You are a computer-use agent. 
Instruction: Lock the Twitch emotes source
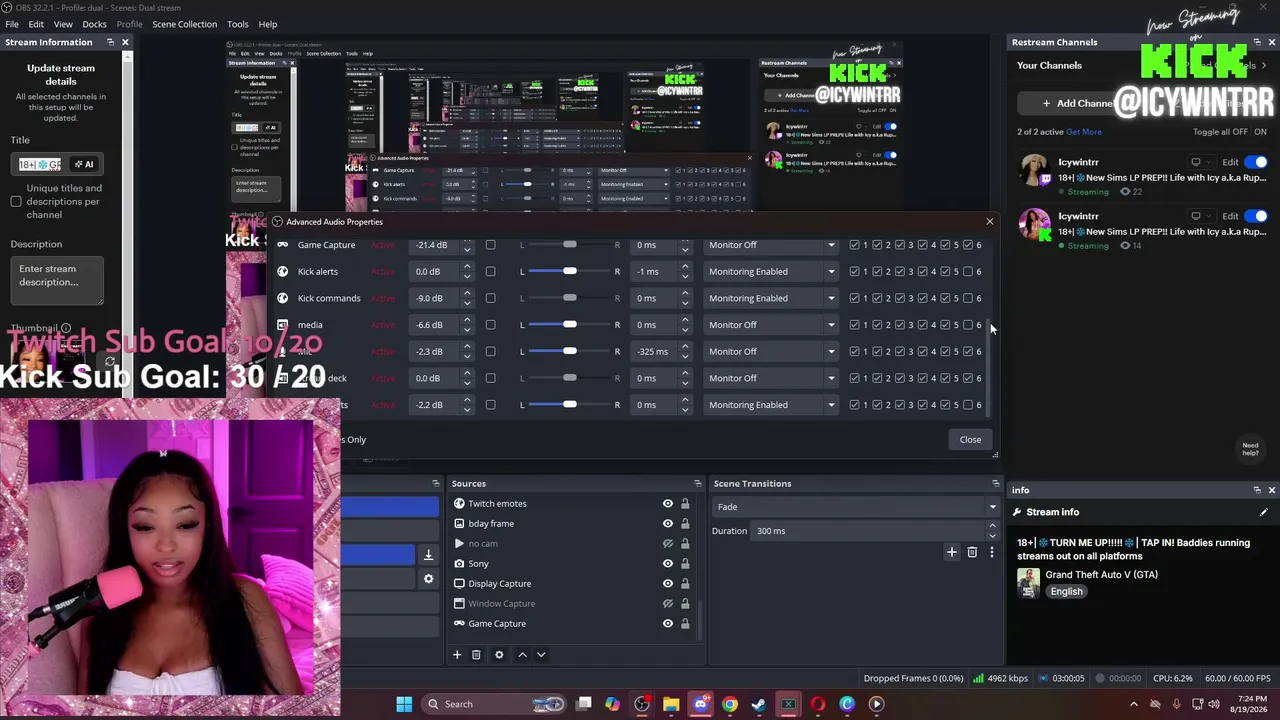[x=685, y=504]
